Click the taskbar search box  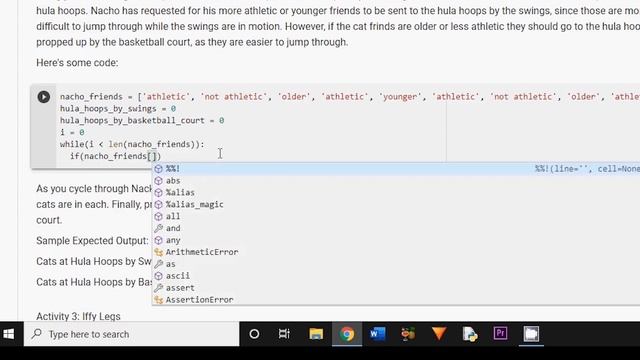pyautogui.click(x=131, y=334)
